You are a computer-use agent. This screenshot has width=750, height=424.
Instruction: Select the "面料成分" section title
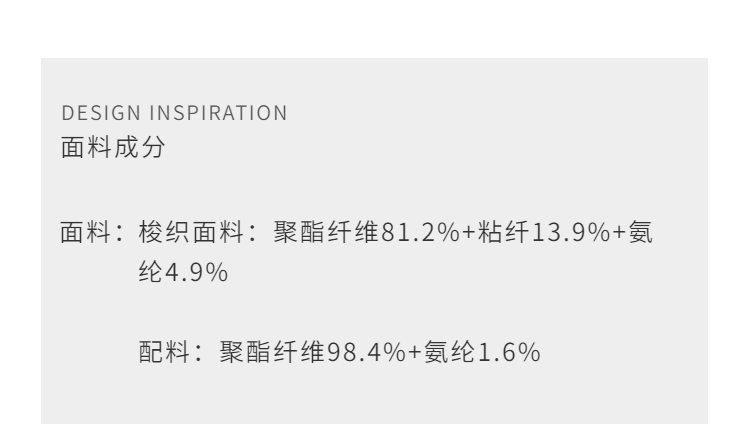click(112, 148)
